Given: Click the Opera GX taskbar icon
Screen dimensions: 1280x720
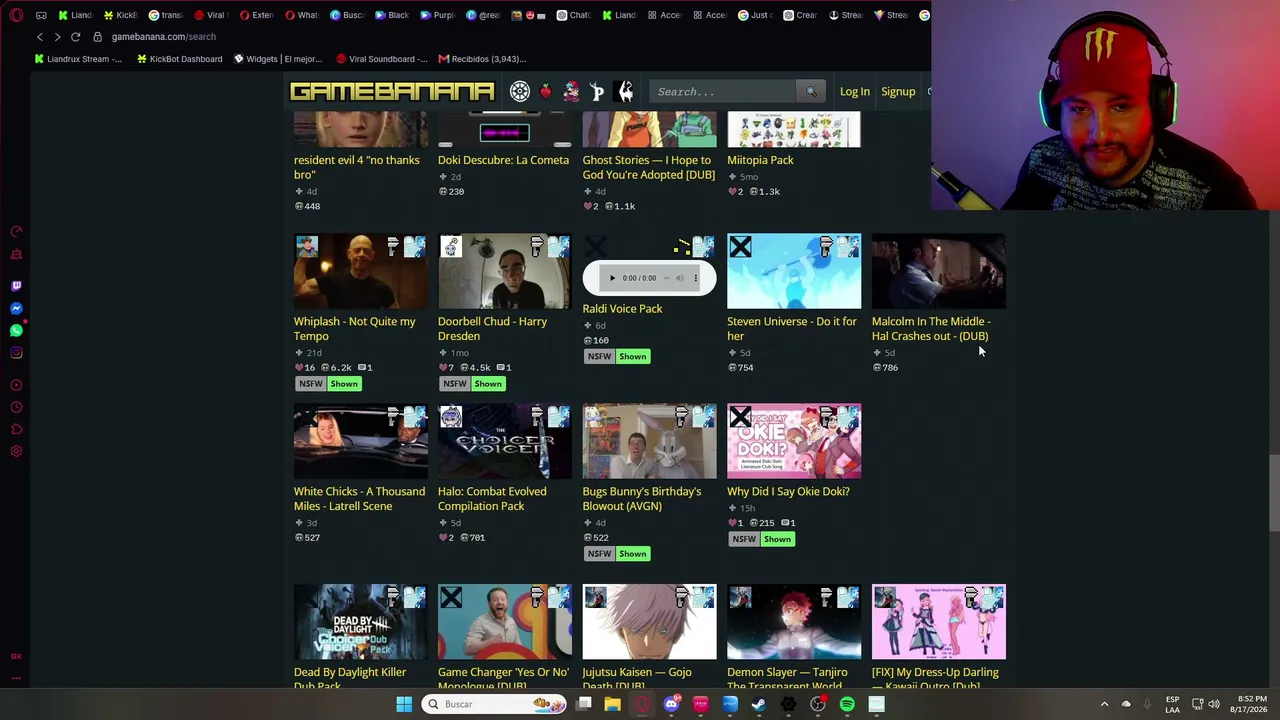Looking at the screenshot, I should (642, 704).
